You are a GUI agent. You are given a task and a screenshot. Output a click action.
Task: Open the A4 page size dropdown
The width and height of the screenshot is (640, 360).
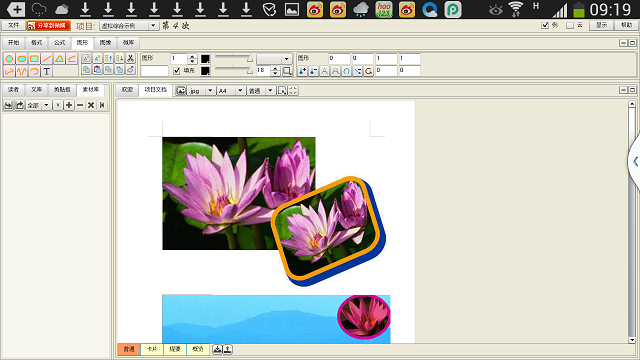(231, 91)
